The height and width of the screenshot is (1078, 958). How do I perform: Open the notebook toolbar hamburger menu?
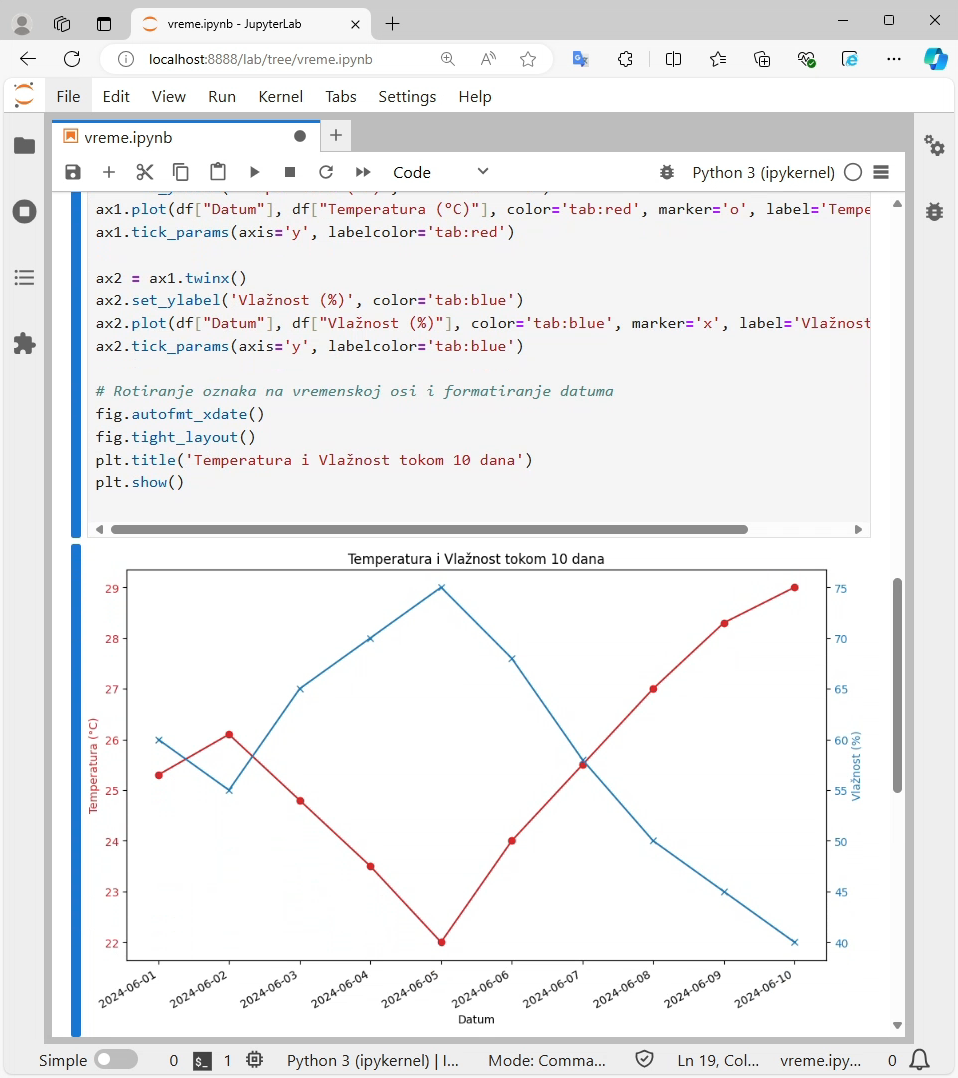[881, 172]
